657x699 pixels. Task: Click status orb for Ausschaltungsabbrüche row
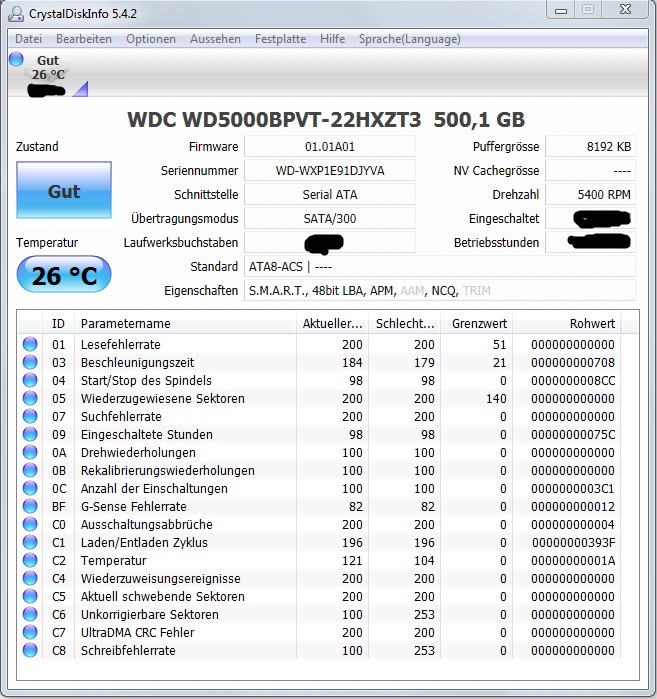pos(30,524)
